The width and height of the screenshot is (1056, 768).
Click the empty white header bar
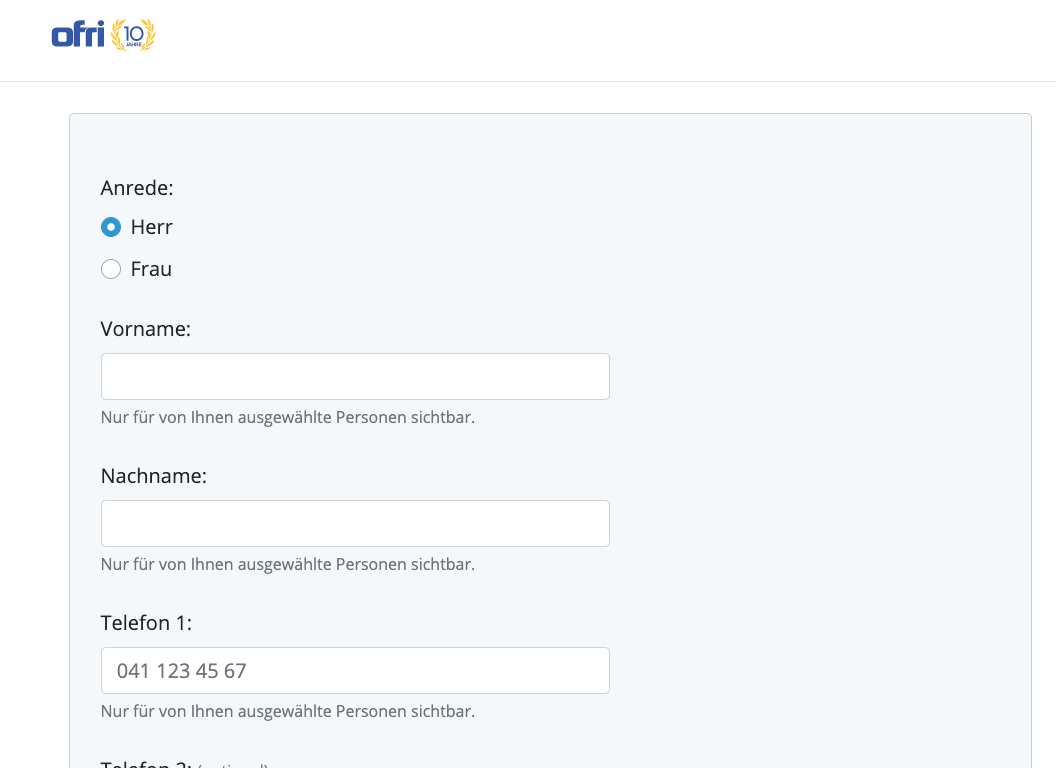600,40
